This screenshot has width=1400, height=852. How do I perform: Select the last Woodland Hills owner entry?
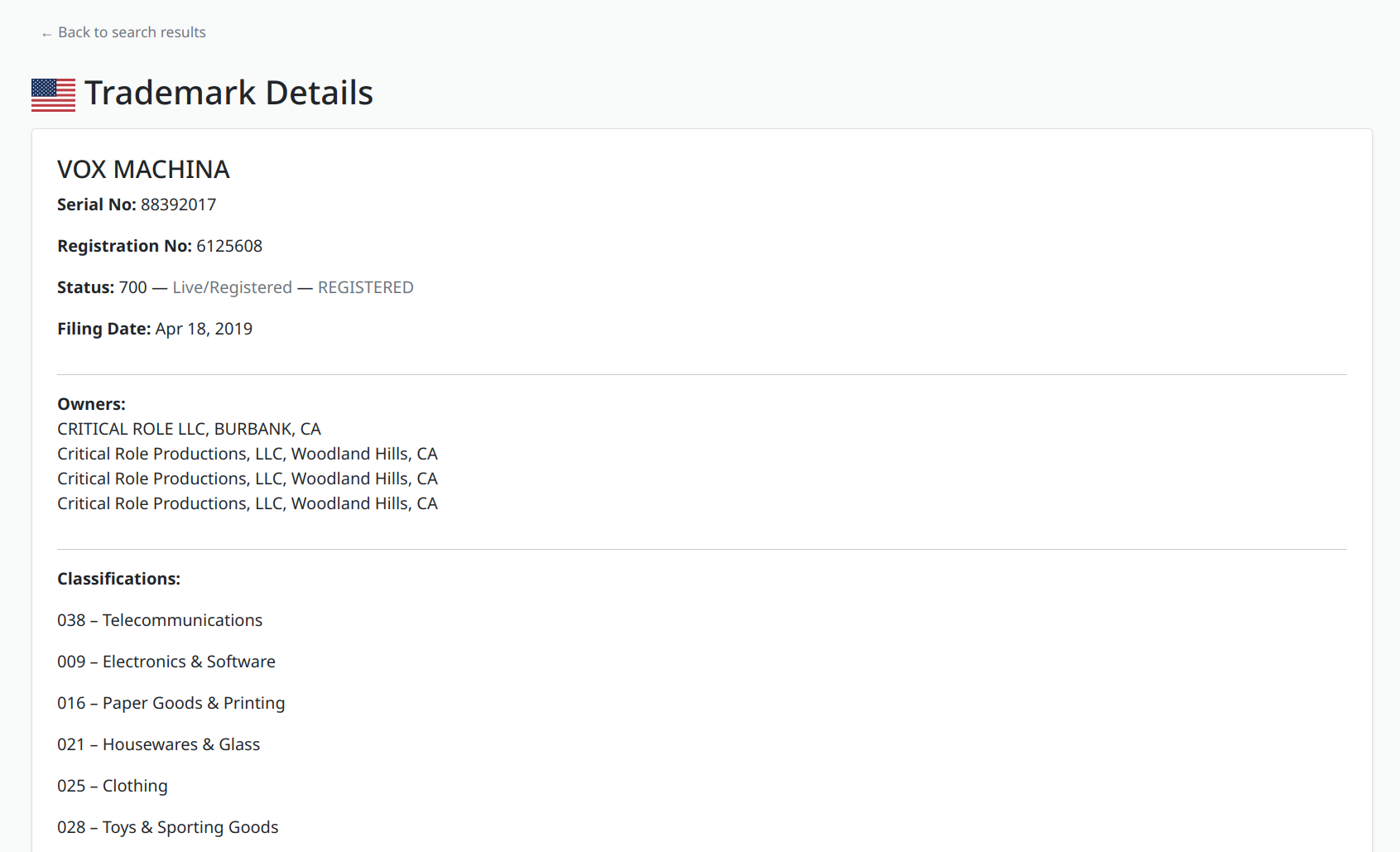point(247,503)
